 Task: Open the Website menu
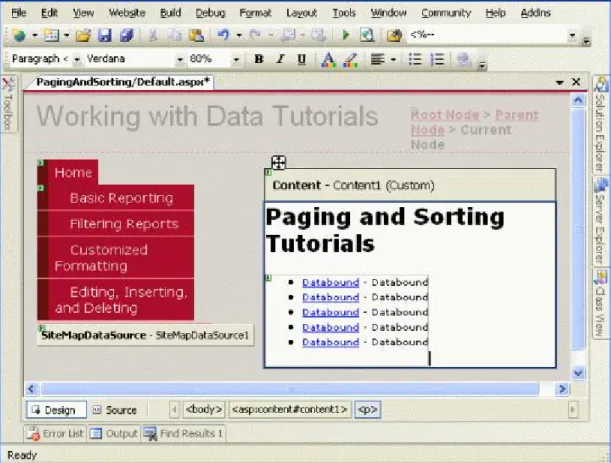pyautogui.click(x=127, y=13)
